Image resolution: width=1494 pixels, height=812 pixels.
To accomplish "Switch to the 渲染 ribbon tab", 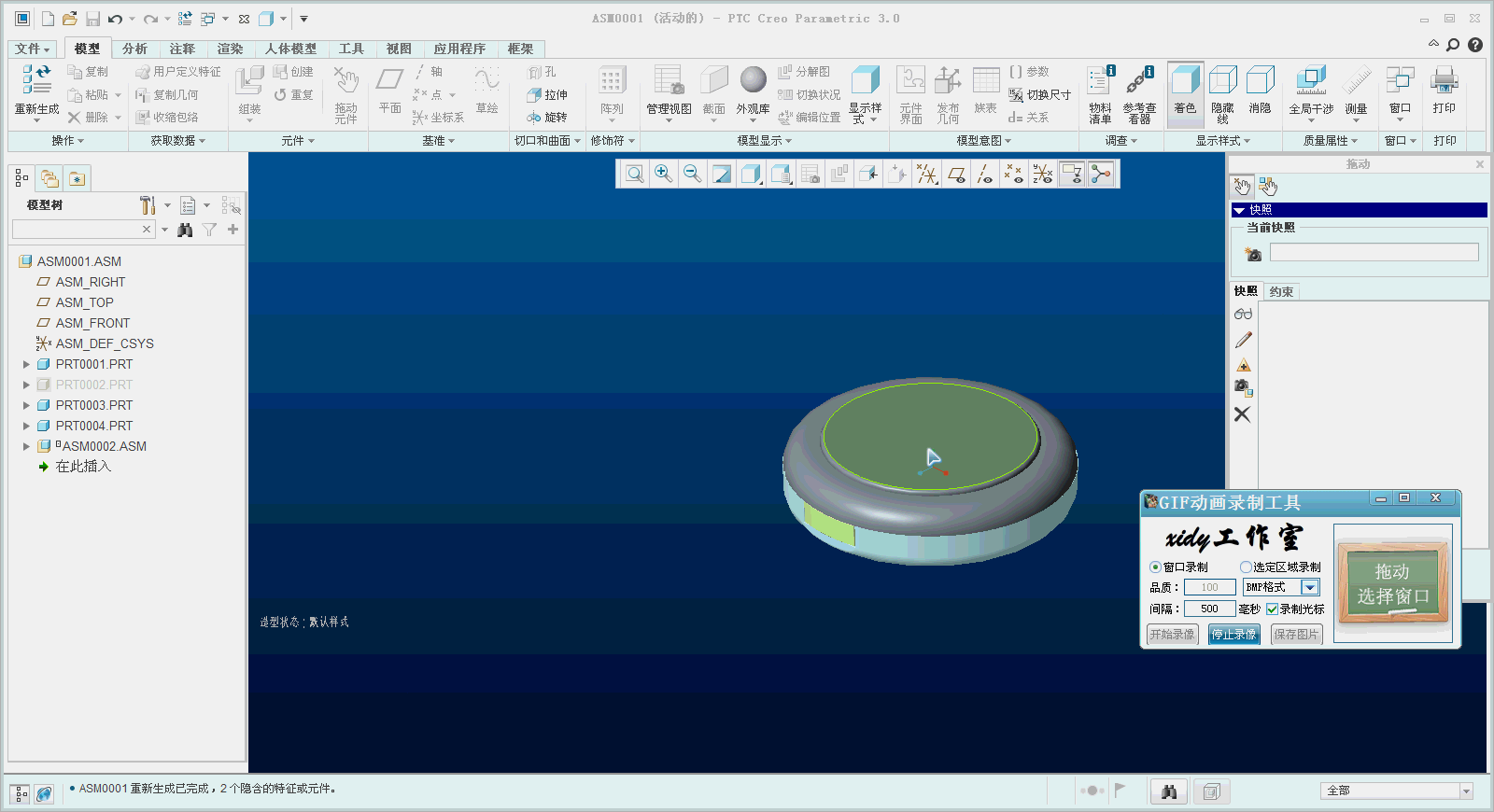I will (x=230, y=49).
